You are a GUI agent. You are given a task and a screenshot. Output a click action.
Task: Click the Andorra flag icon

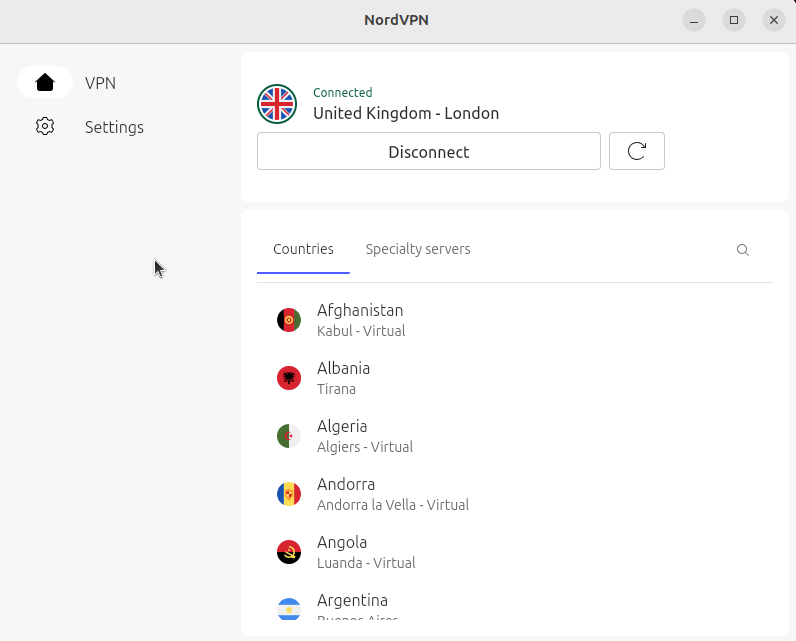289,494
